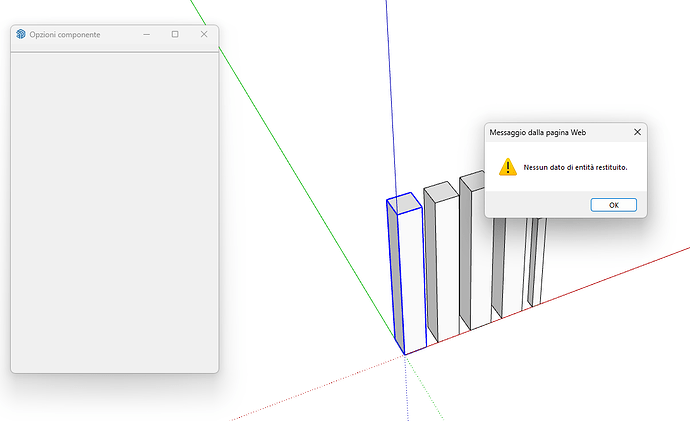Click OK in the web page message dialog

[x=613, y=205]
